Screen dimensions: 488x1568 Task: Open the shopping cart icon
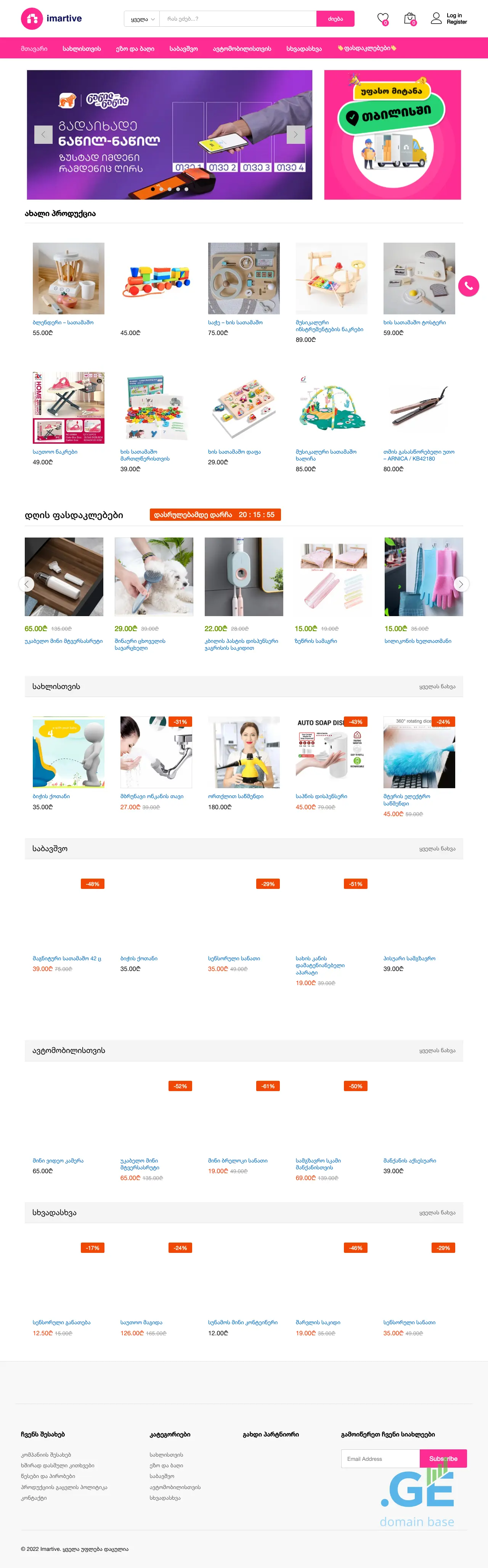coord(410,19)
